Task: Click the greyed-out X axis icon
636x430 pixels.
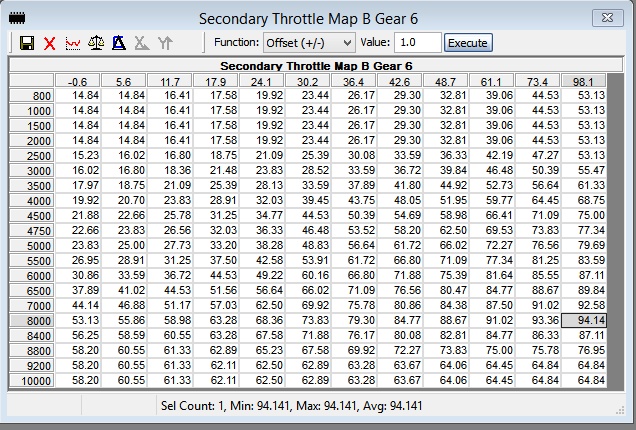Action: pos(143,44)
